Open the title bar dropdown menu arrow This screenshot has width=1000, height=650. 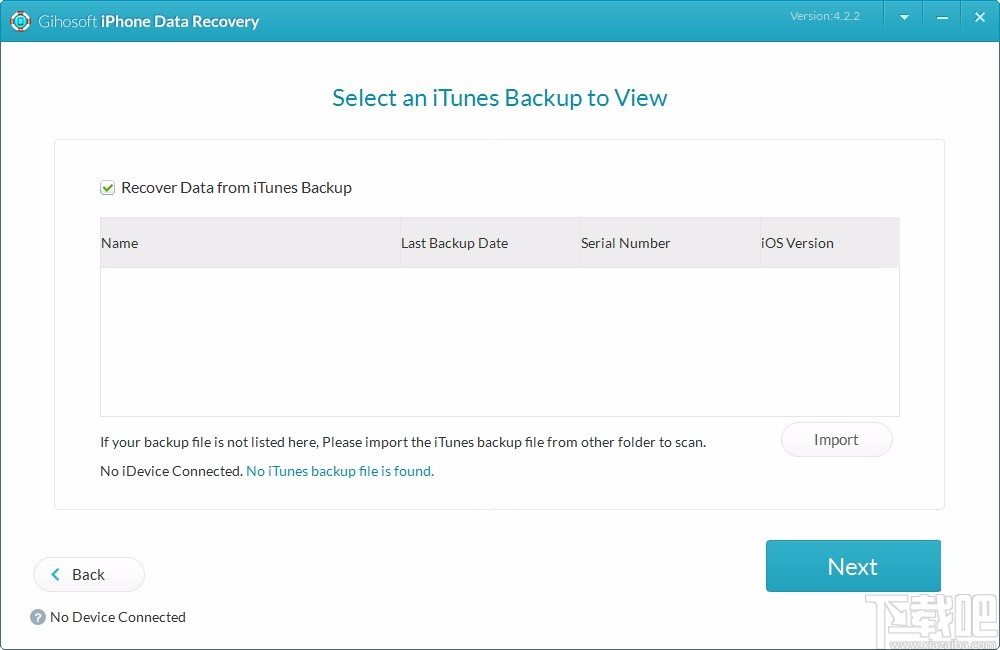(904, 18)
